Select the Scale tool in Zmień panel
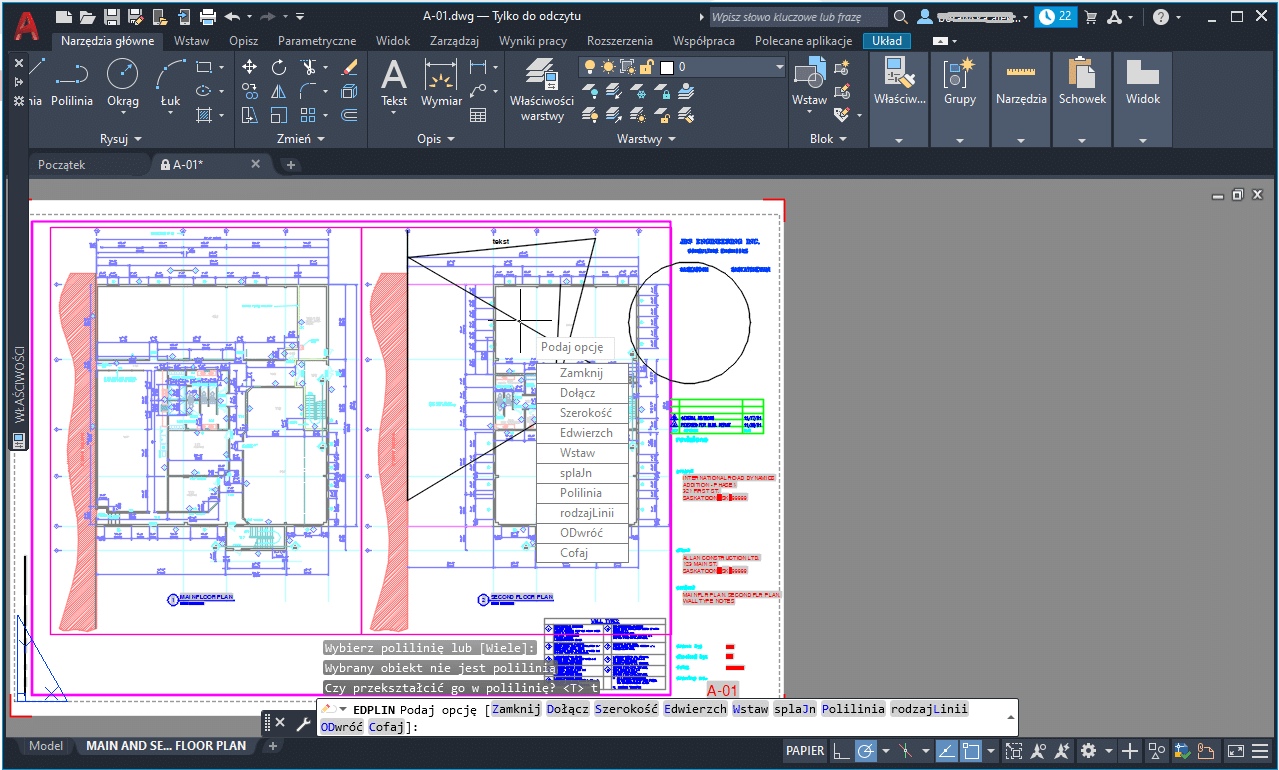Screen dimensions: 1279x770 [279, 115]
